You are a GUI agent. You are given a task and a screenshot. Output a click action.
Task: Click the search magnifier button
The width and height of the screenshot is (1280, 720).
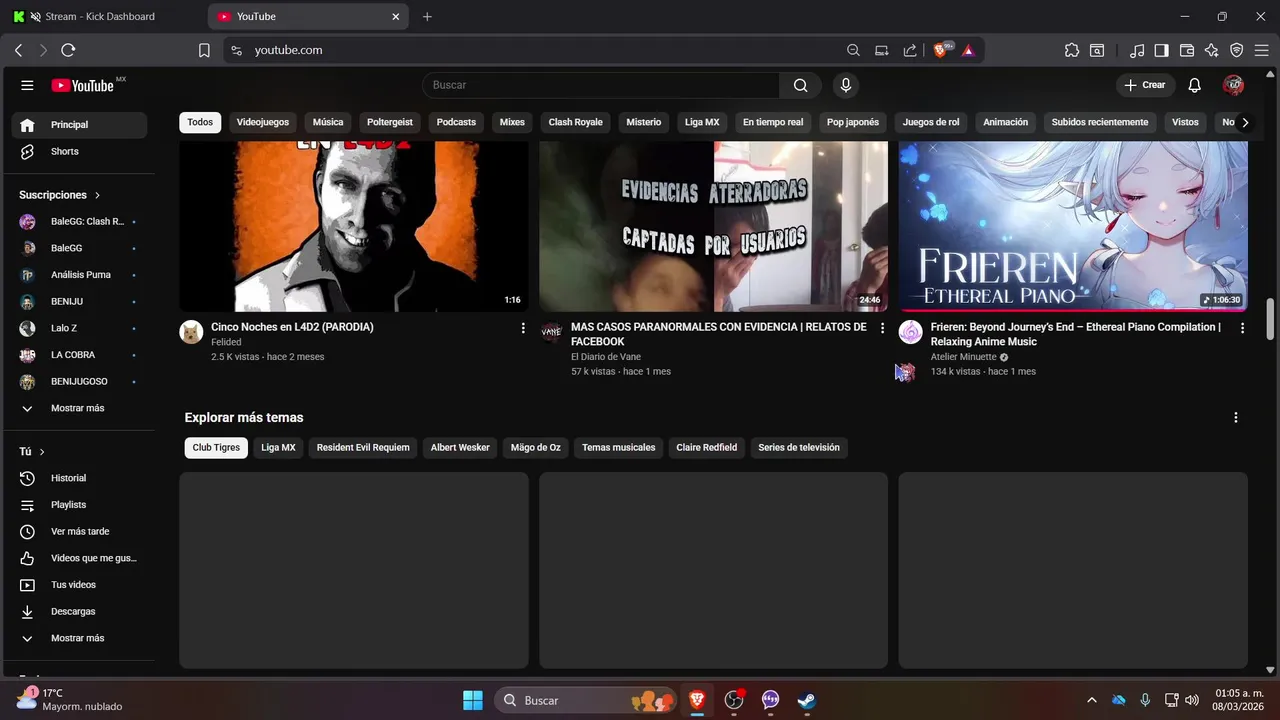point(800,85)
